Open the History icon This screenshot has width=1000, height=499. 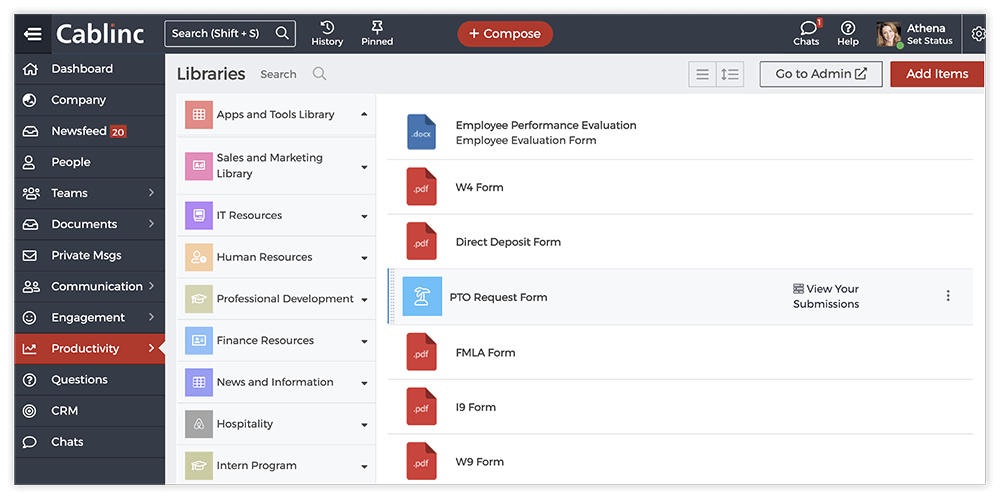point(327,33)
